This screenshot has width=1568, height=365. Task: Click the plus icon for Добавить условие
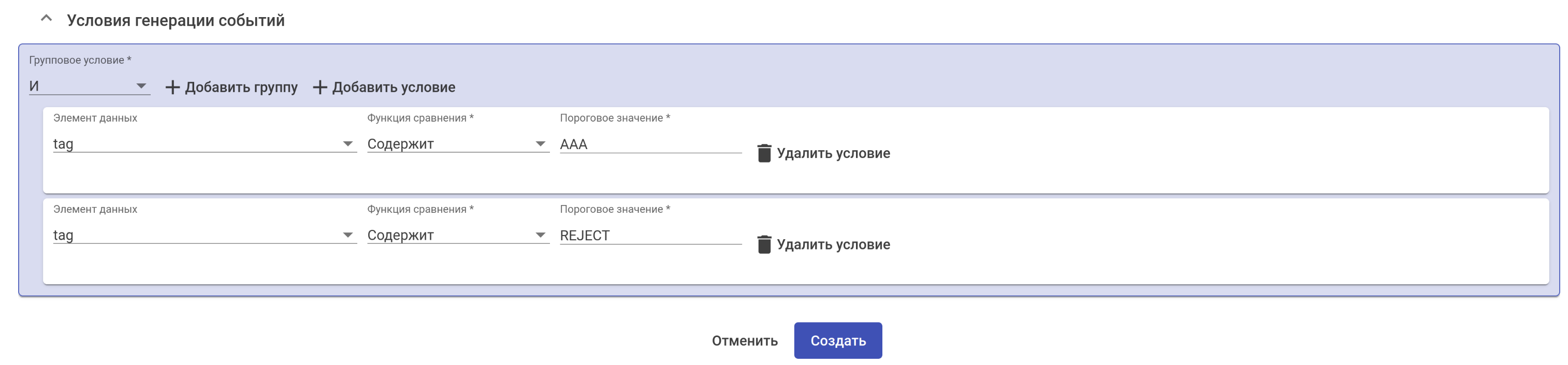tap(320, 87)
